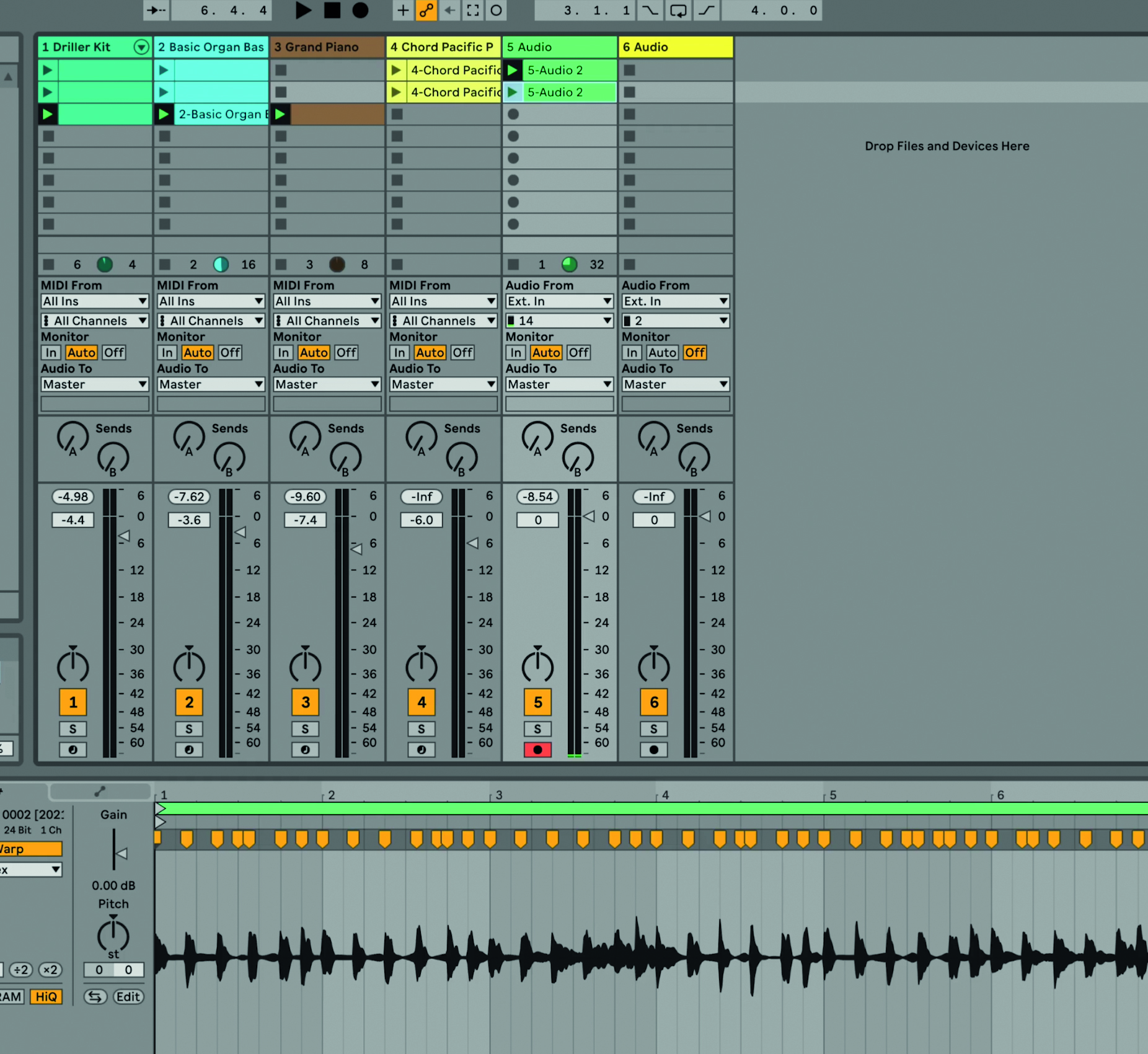Image resolution: width=1148 pixels, height=1054 pixels.
Task: Toggle track 2 activator button
Action: tap(189, 702)
